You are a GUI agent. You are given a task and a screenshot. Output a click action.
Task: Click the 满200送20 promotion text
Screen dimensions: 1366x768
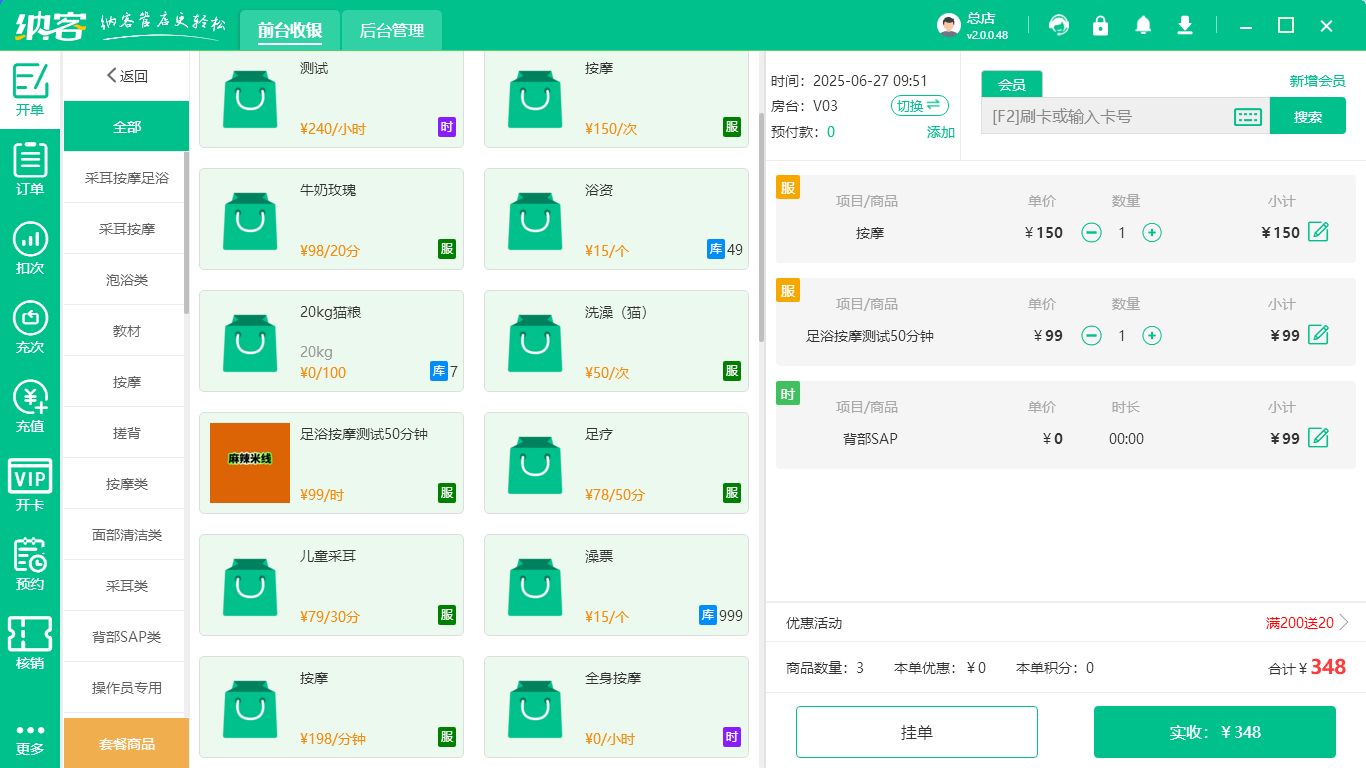pyautogui.click(x=1299, y=623)
